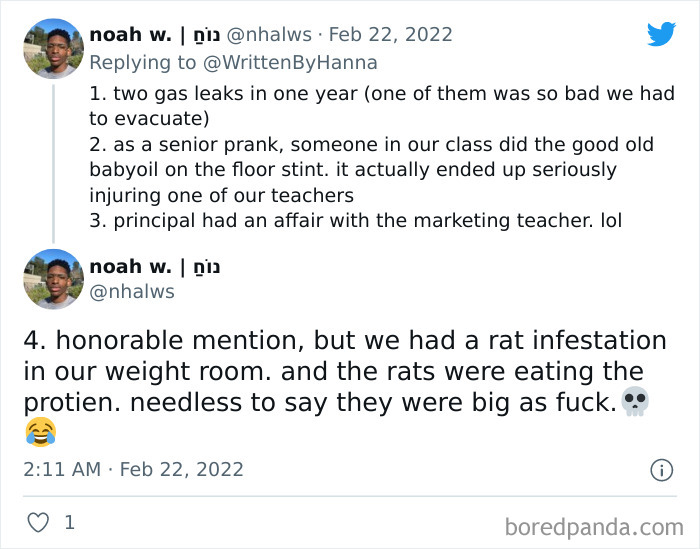Viewport: 700px width, 549px height.
Task: Click the @nhalws handle under the second name
Action: [132, 292]
